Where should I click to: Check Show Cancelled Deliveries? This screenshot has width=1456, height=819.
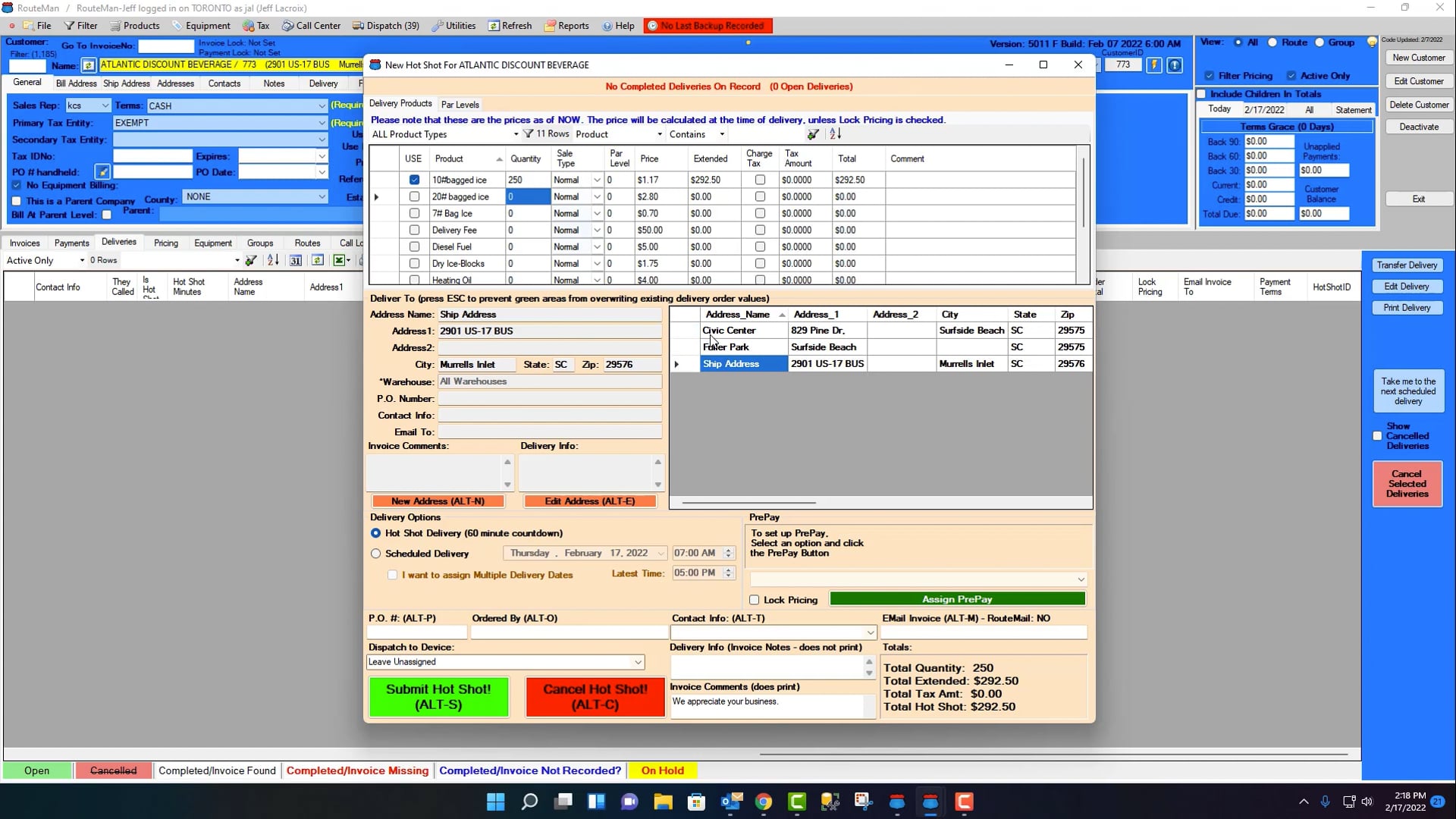[x=1377, y=436]
